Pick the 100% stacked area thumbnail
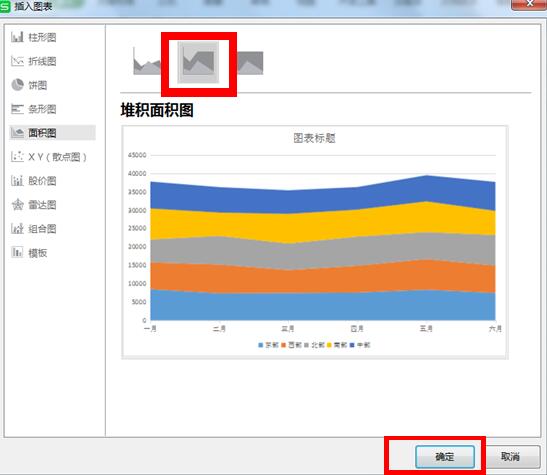Screen dimensions: 547x475 point(250,63)
